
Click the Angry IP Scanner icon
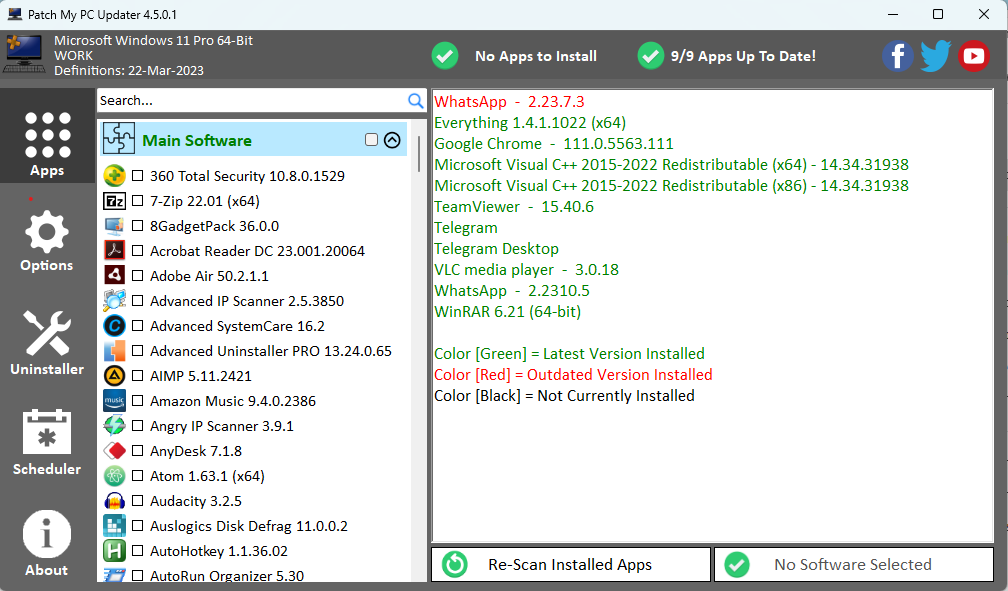(114, 426)
